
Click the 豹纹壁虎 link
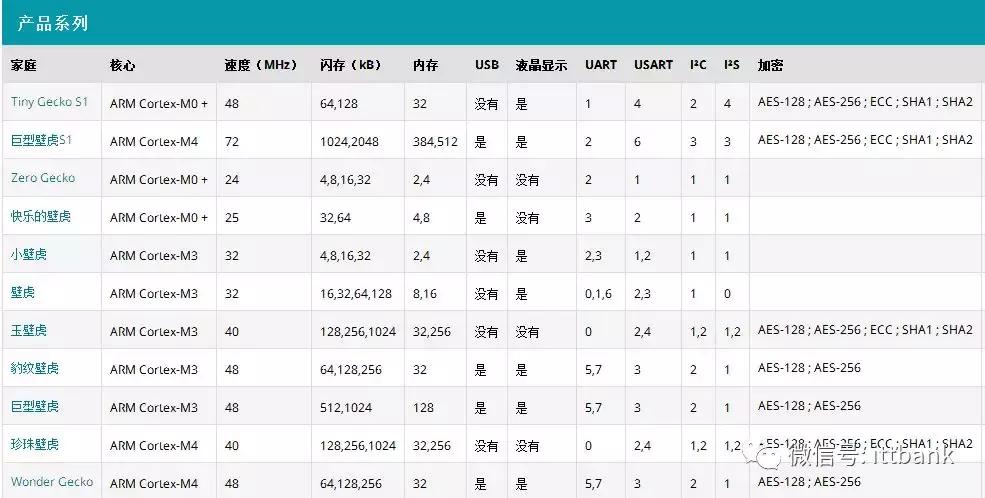click(x=35, y=368)
